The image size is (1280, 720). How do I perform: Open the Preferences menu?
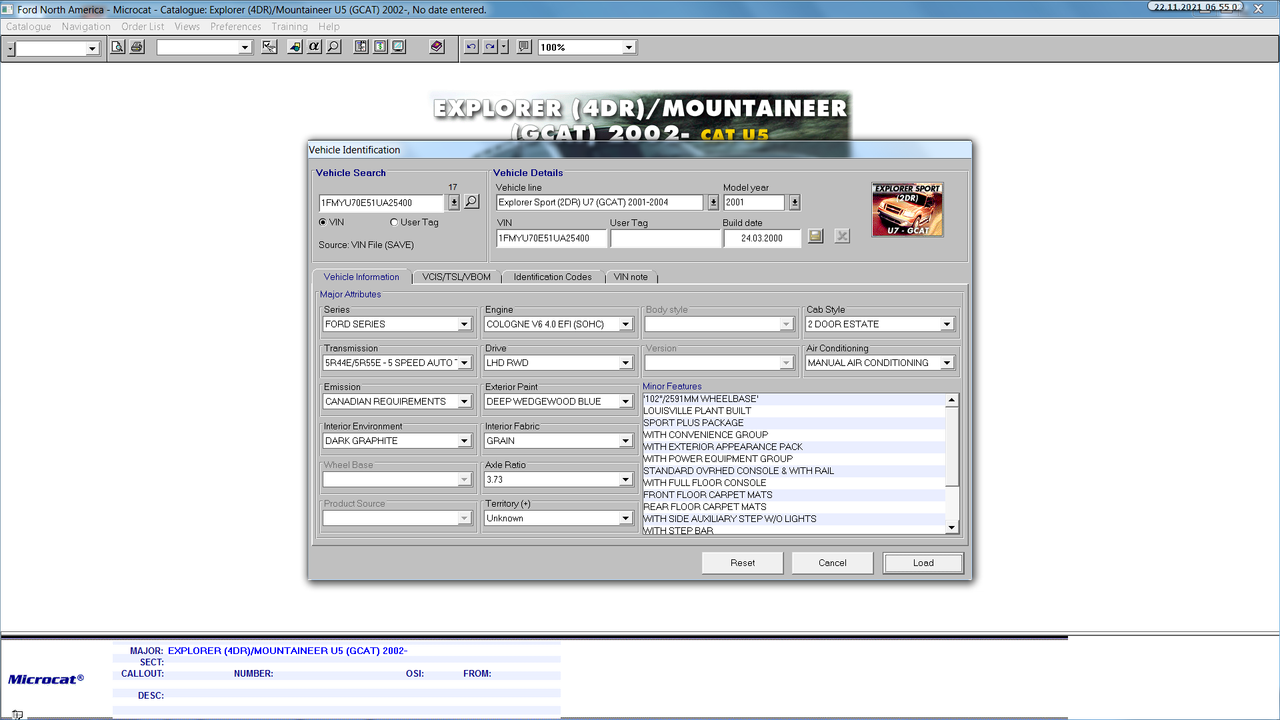[x=236, y=27]
